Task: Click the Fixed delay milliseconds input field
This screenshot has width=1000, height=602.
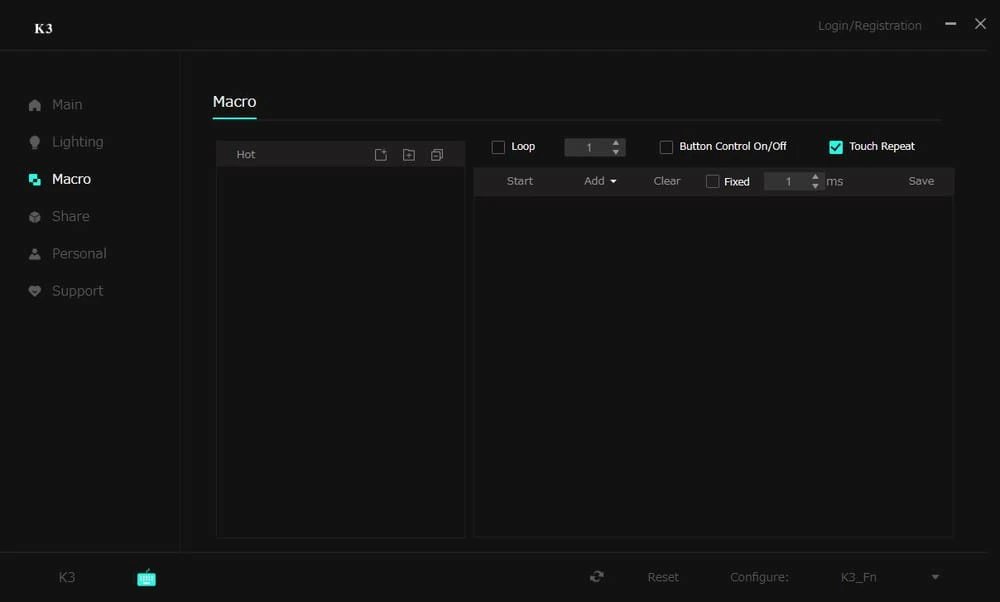Action: point(786,182)
